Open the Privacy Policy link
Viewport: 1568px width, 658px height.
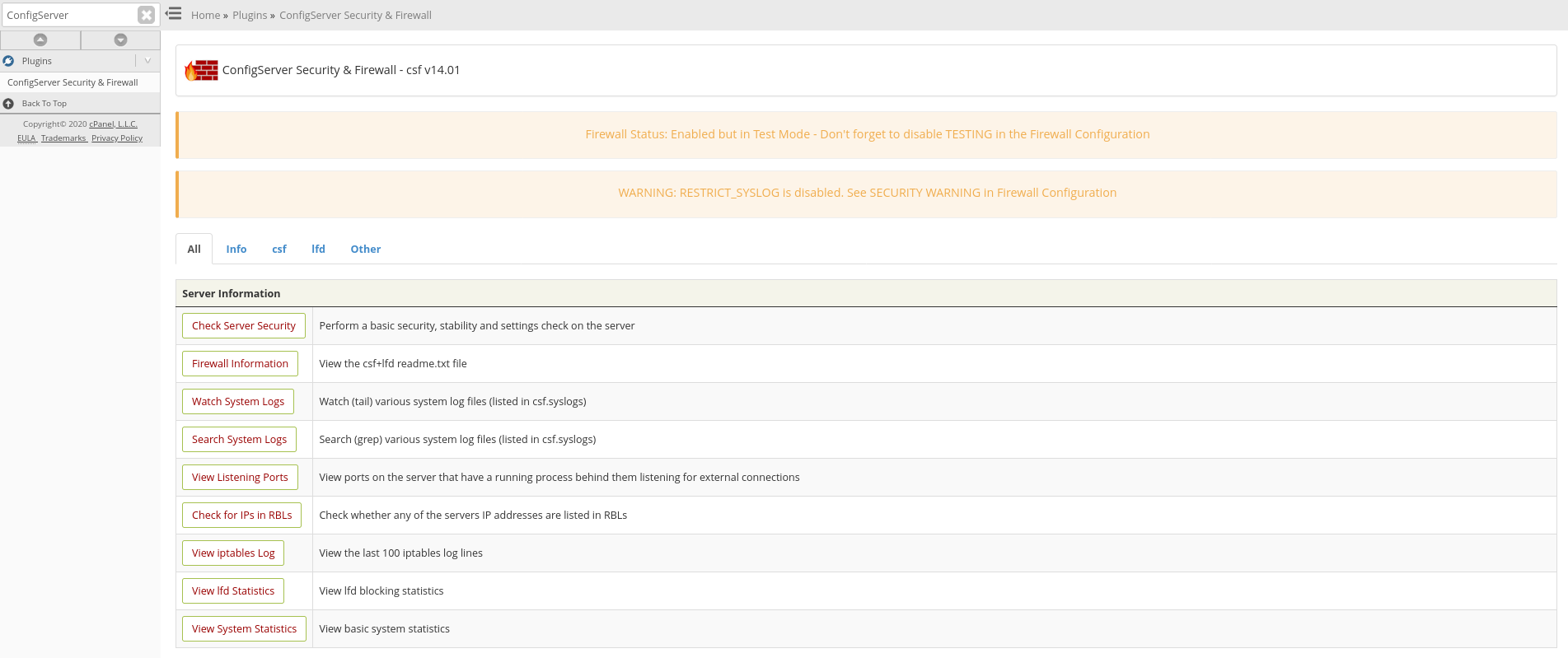(x=117, y=138)
